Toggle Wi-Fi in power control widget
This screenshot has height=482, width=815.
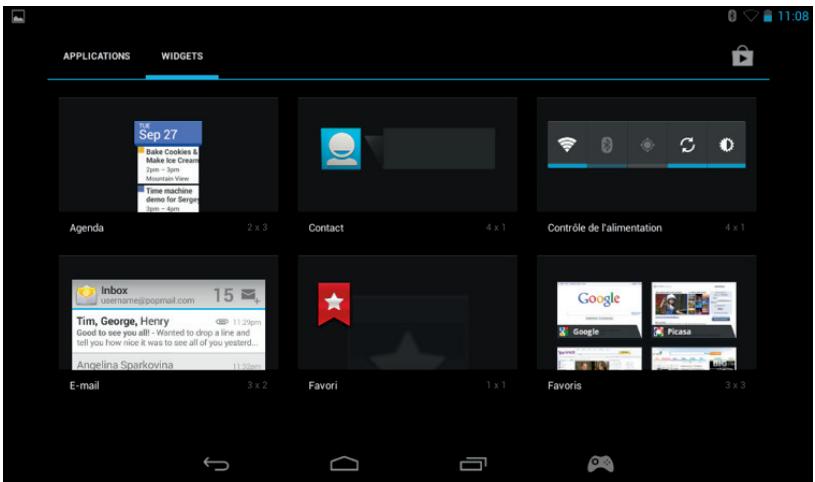(x=567, y=145)
